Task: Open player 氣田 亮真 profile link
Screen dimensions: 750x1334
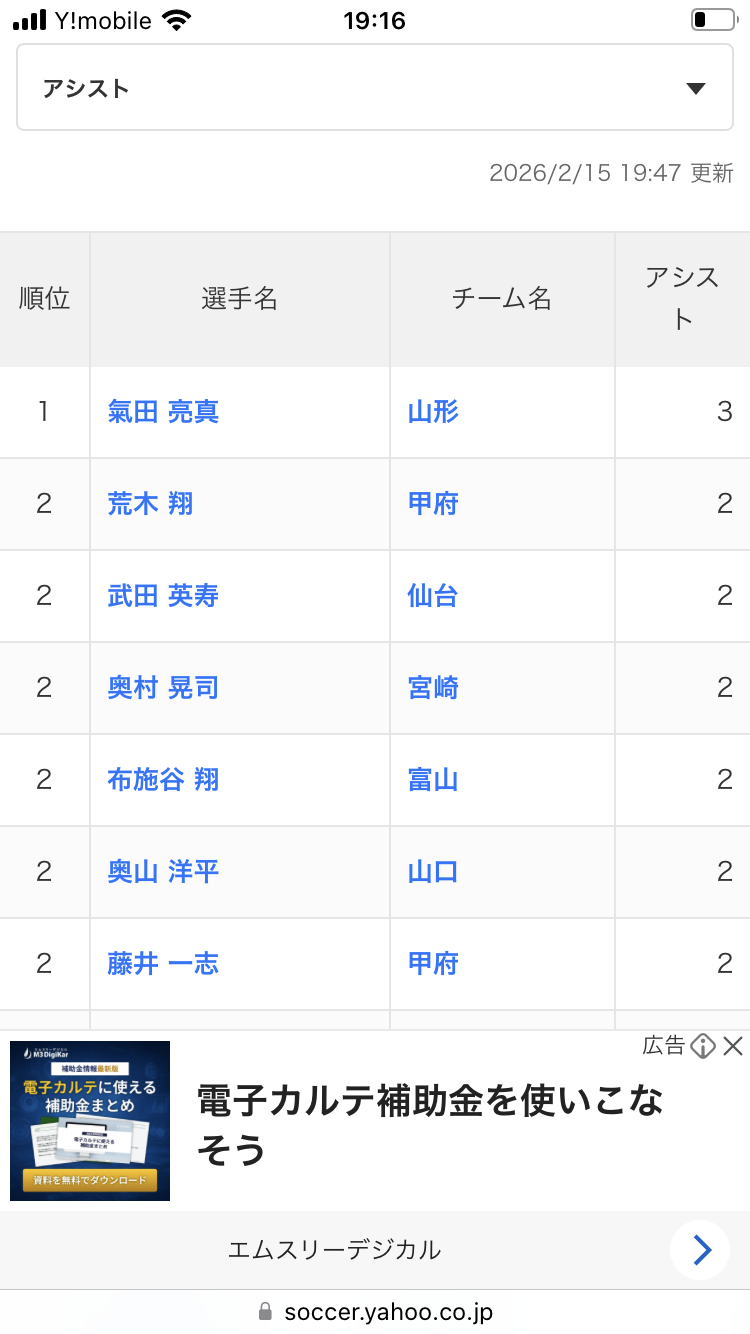Action: pyautogui.click(x=163, y=412)
